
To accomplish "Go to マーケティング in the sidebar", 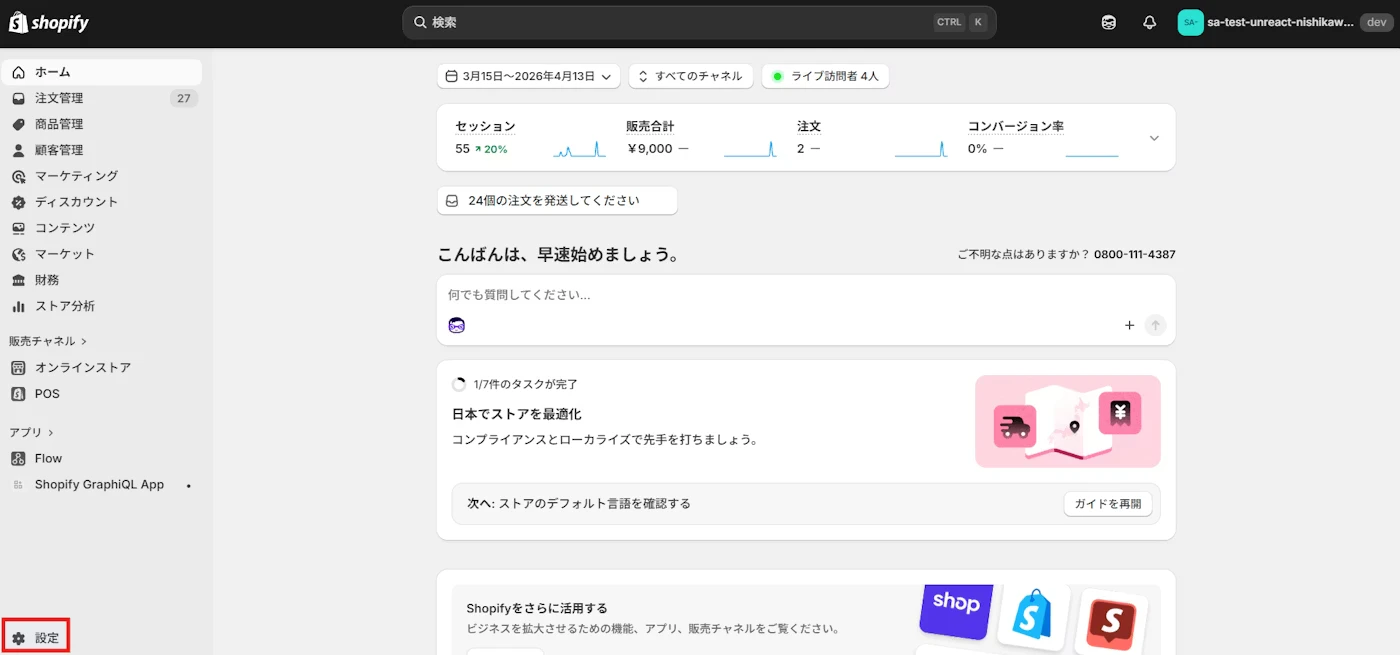I will point(102,176).
